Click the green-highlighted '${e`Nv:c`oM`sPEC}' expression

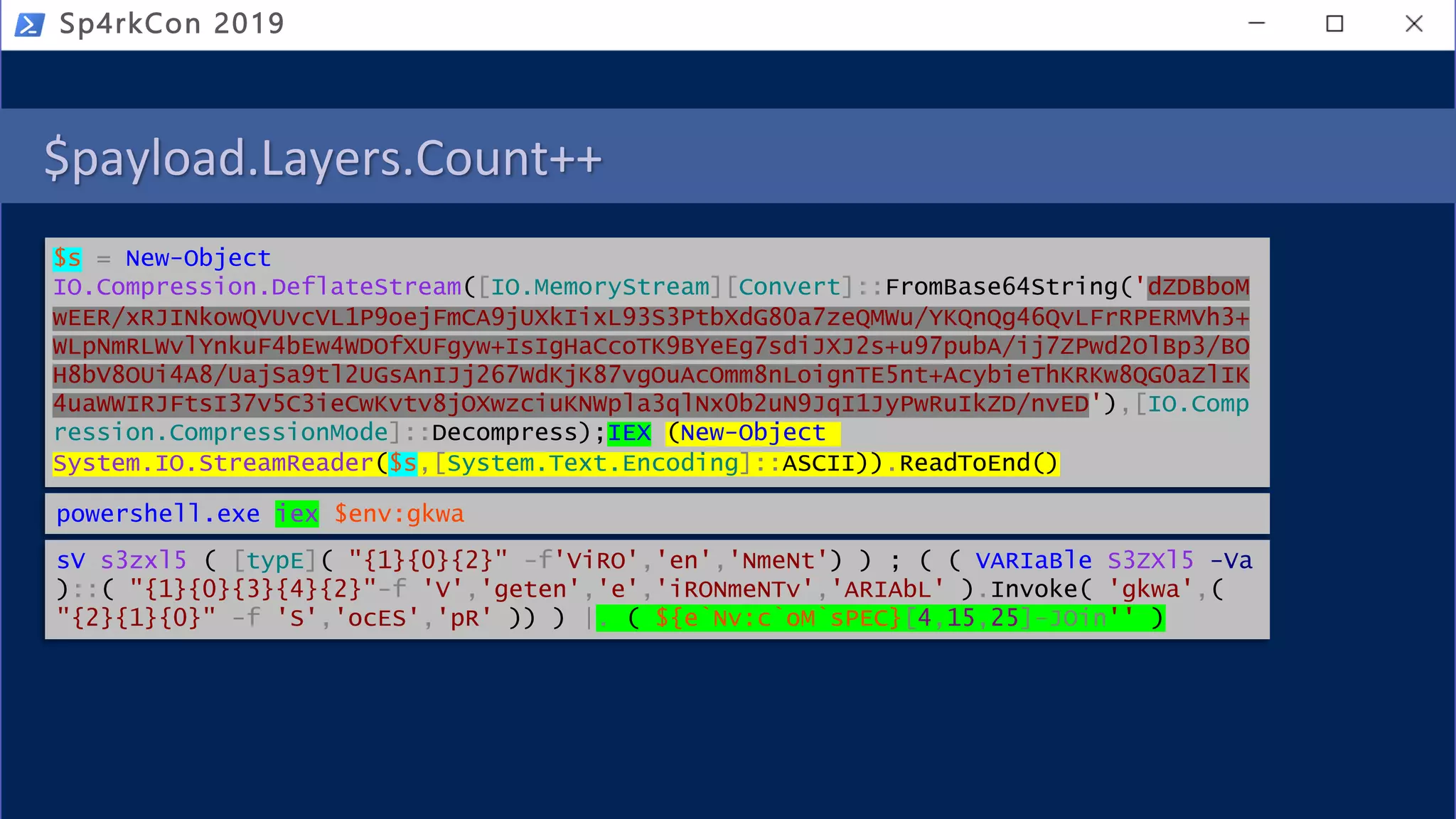click(779, 618)
